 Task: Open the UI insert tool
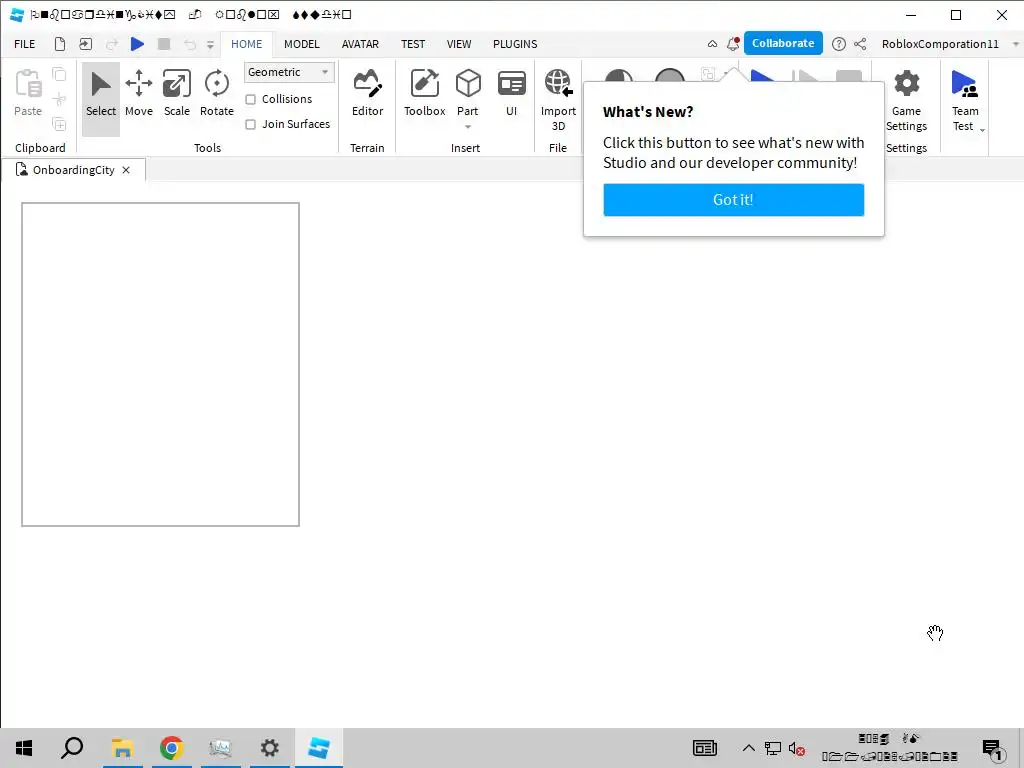(x=511, y=93)
